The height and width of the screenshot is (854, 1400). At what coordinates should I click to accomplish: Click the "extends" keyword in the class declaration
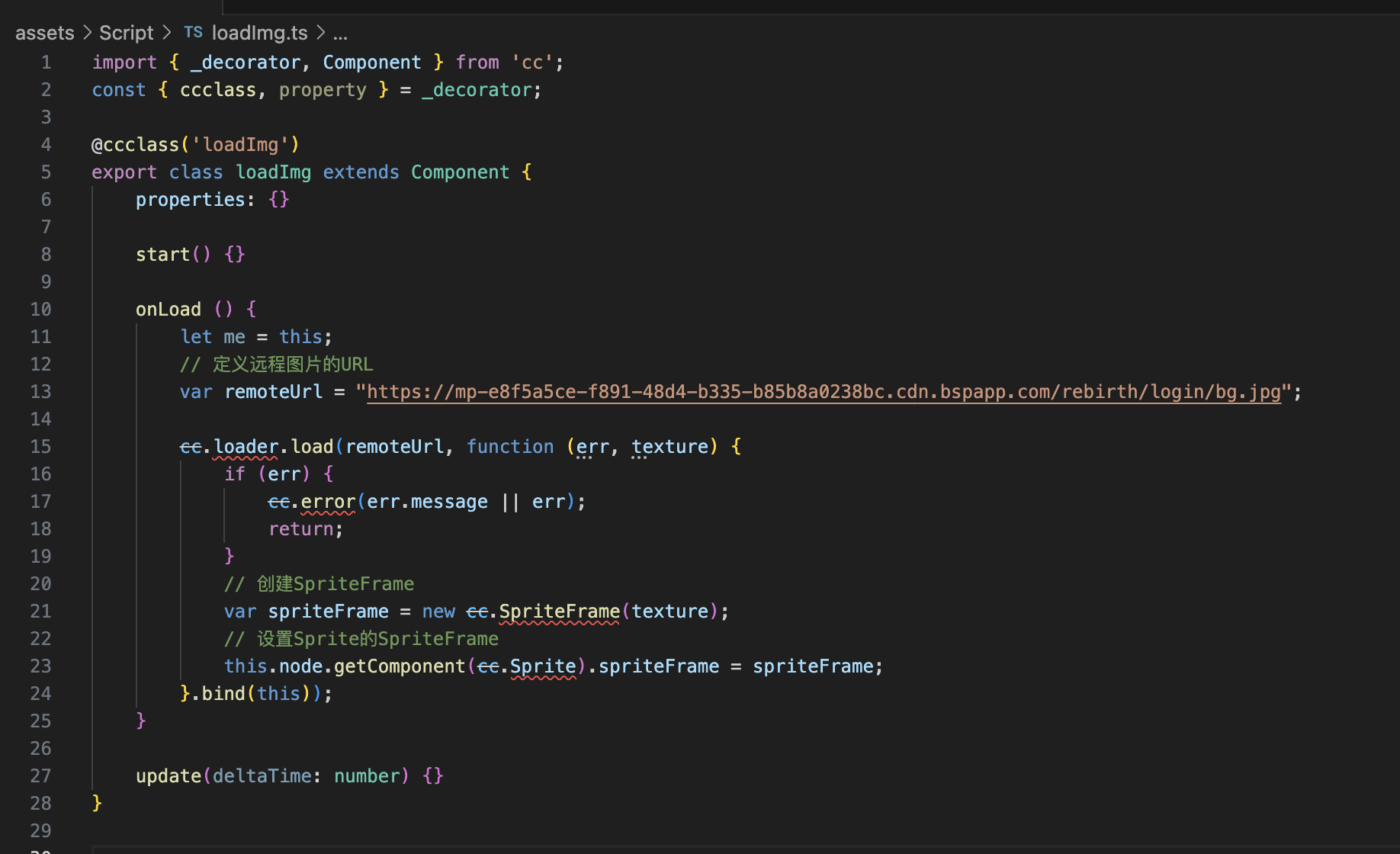361,172
